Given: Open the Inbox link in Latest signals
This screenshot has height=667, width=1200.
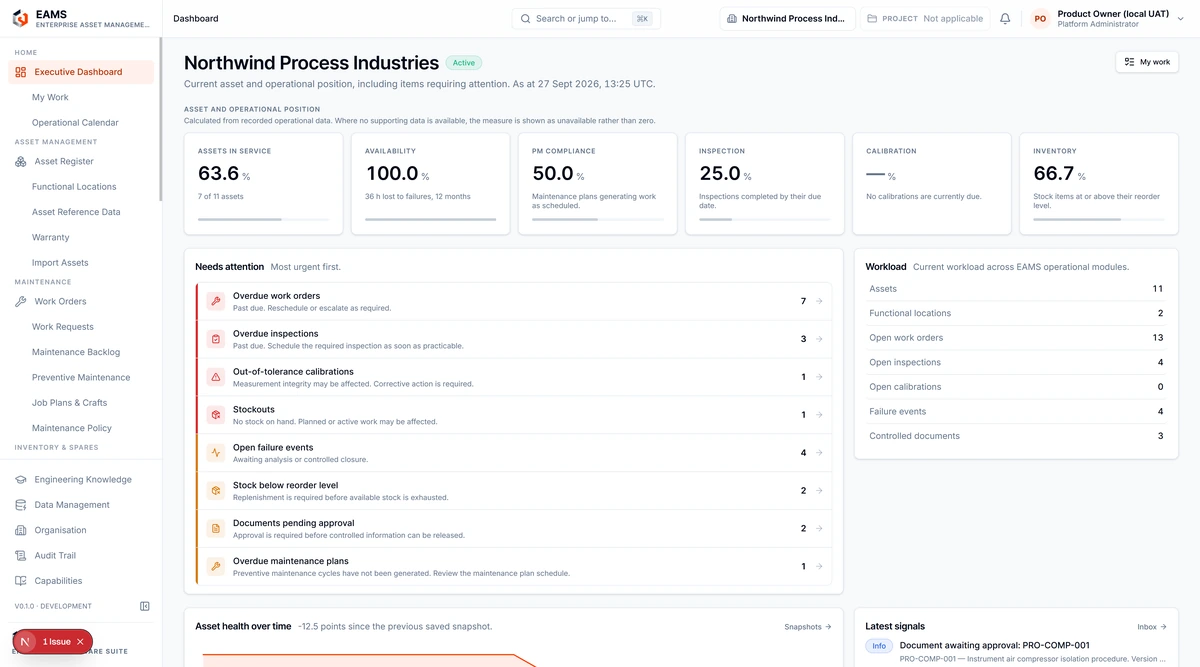Looking at the screenshot, I should [x=1152, y=627].
